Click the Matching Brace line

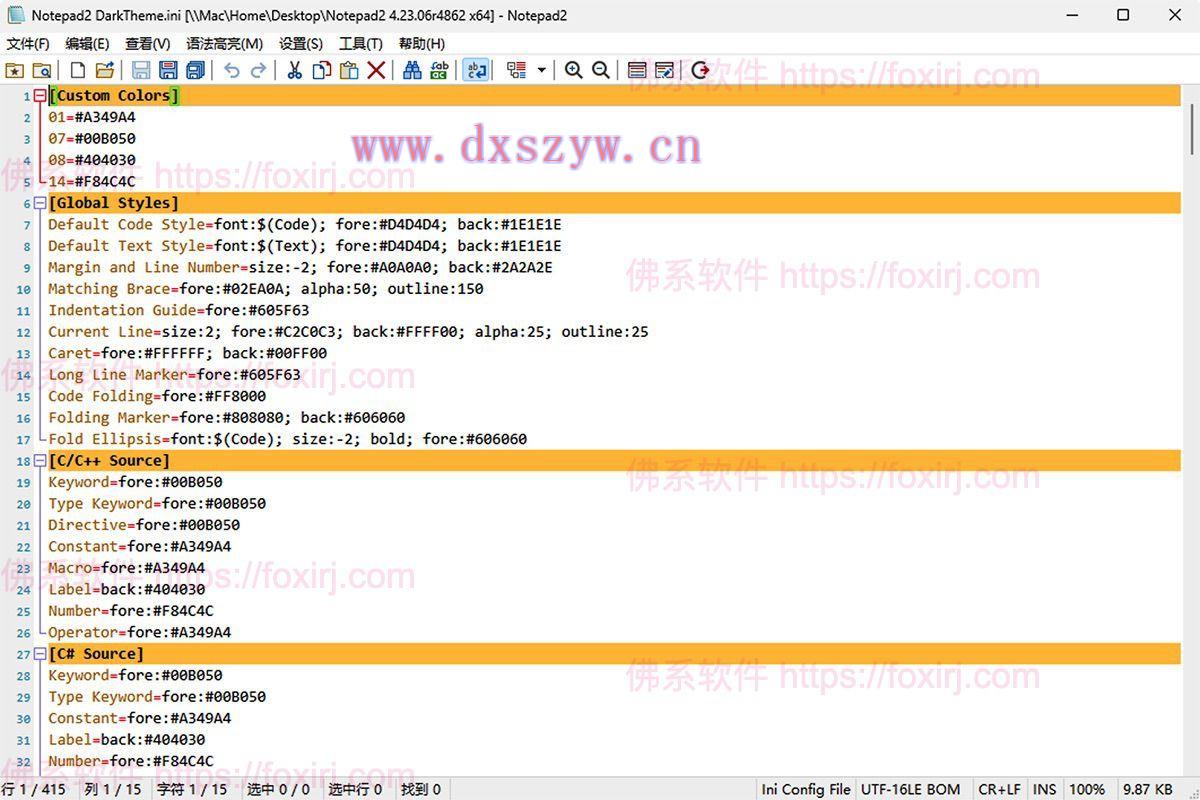coord(266,289)
